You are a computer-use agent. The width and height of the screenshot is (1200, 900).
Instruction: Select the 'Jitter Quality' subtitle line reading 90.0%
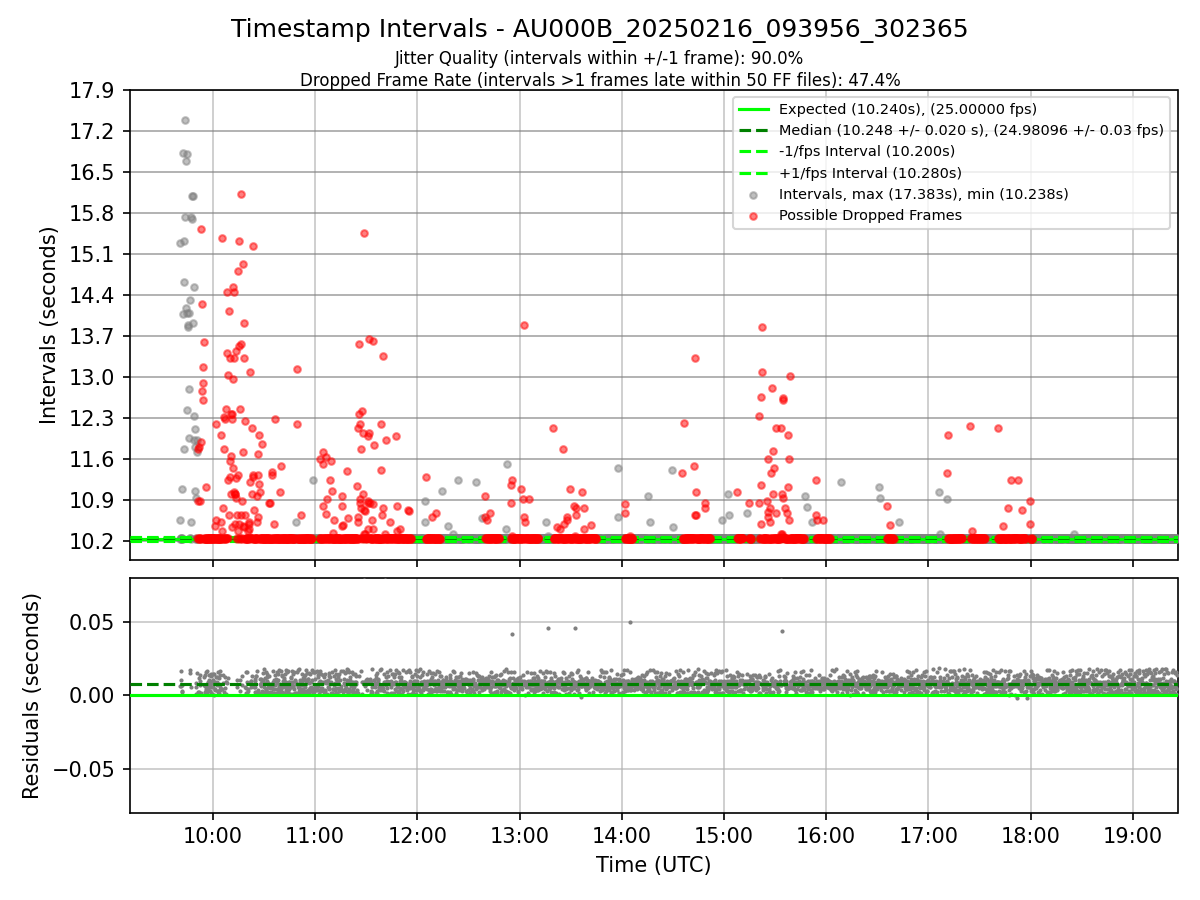tap(599, 58)
